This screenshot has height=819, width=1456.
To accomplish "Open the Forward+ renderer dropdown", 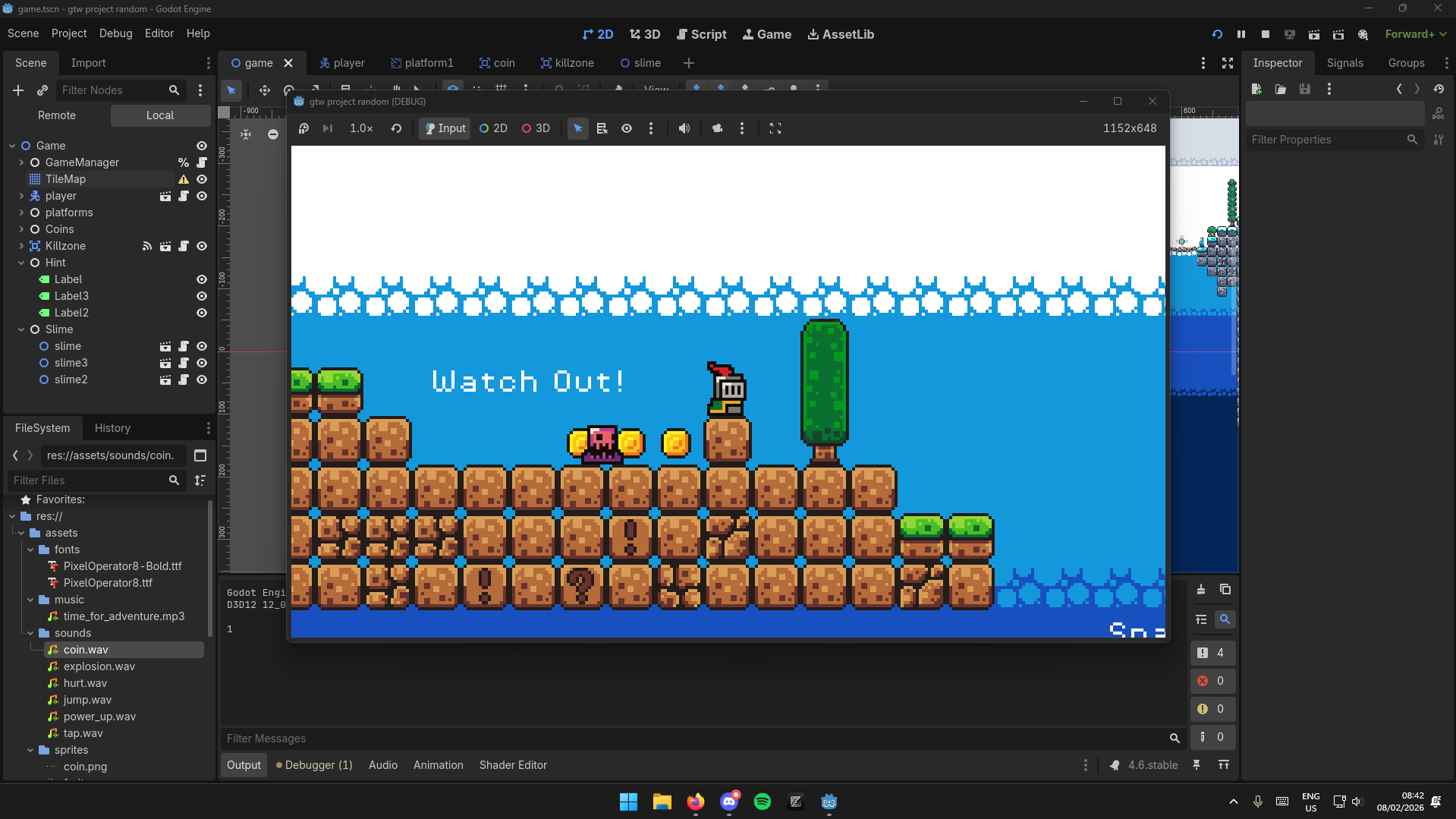I will (x=1415, y=34).
